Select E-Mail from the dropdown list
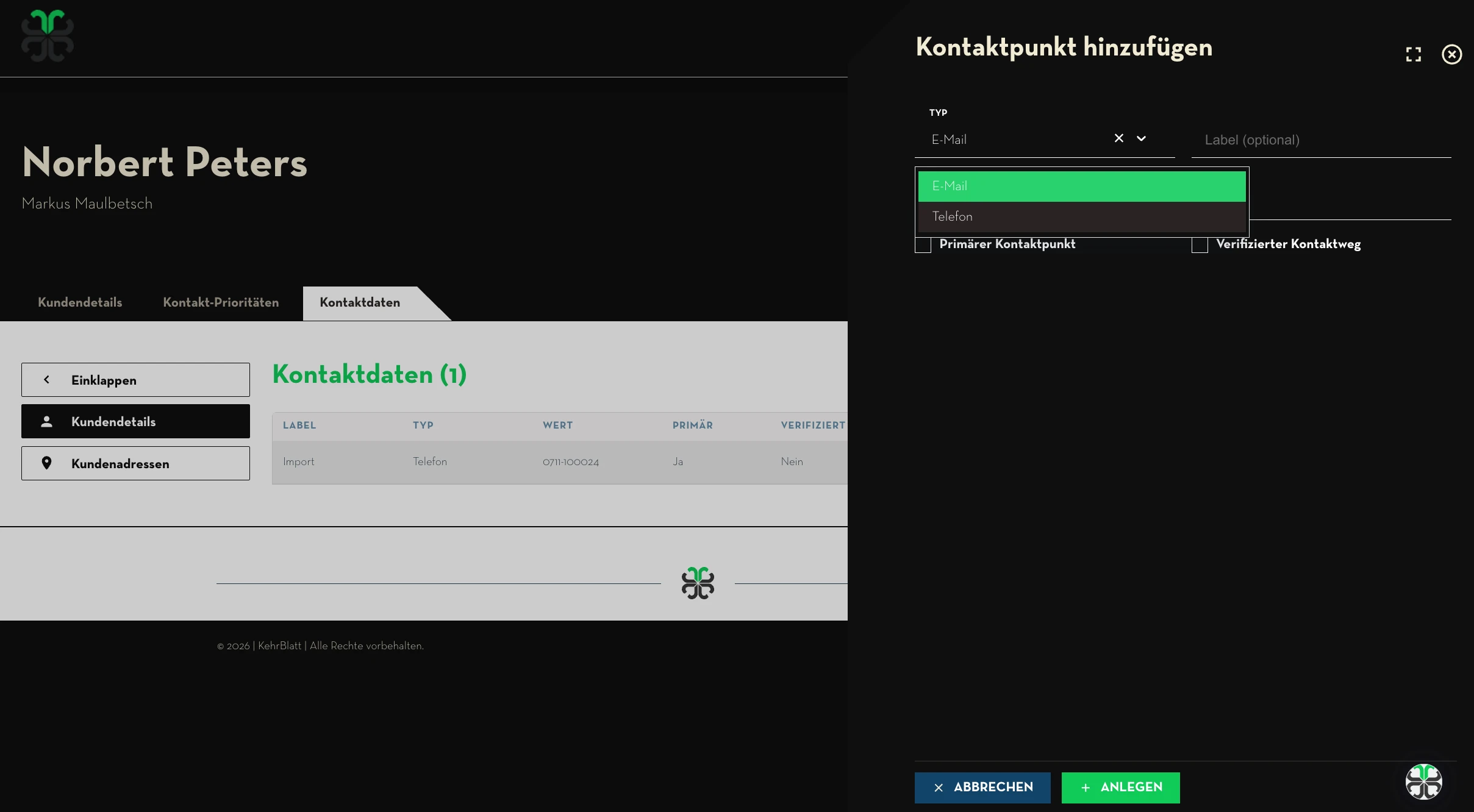Image resolution: width=1474 pixels, height=812 pixels. [x=1081, y=187]
